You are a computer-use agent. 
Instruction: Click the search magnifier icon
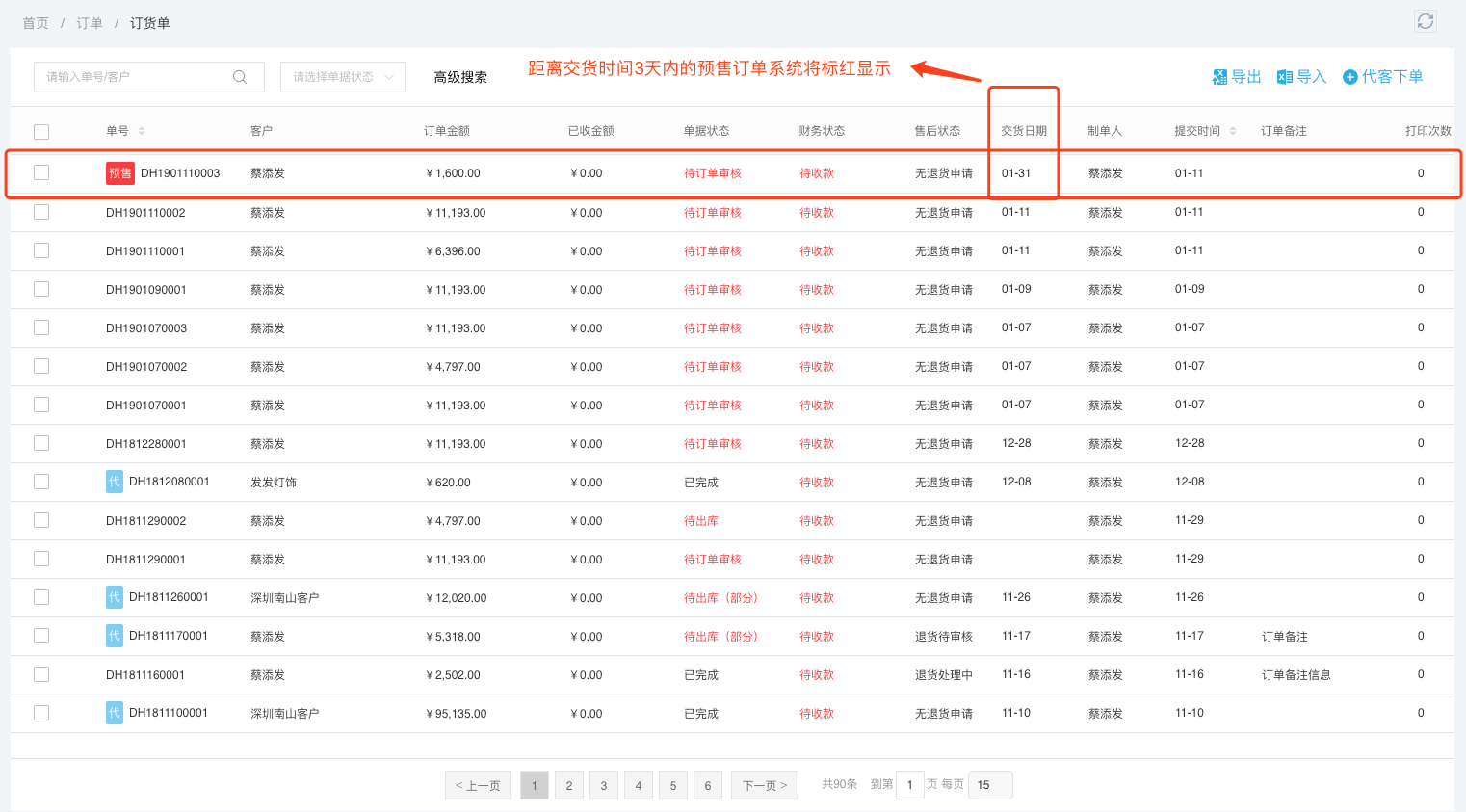coord(239,76)
